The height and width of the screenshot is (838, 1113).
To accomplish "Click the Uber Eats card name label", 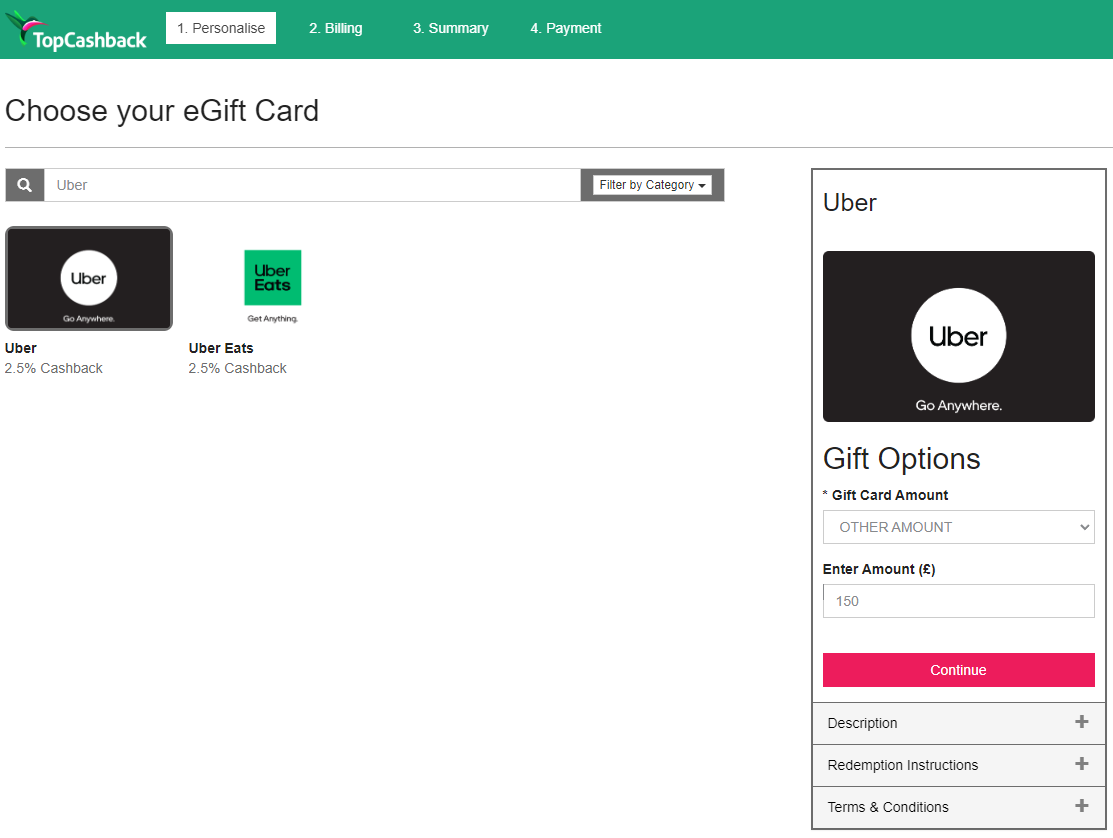I will tap(221, 348).
